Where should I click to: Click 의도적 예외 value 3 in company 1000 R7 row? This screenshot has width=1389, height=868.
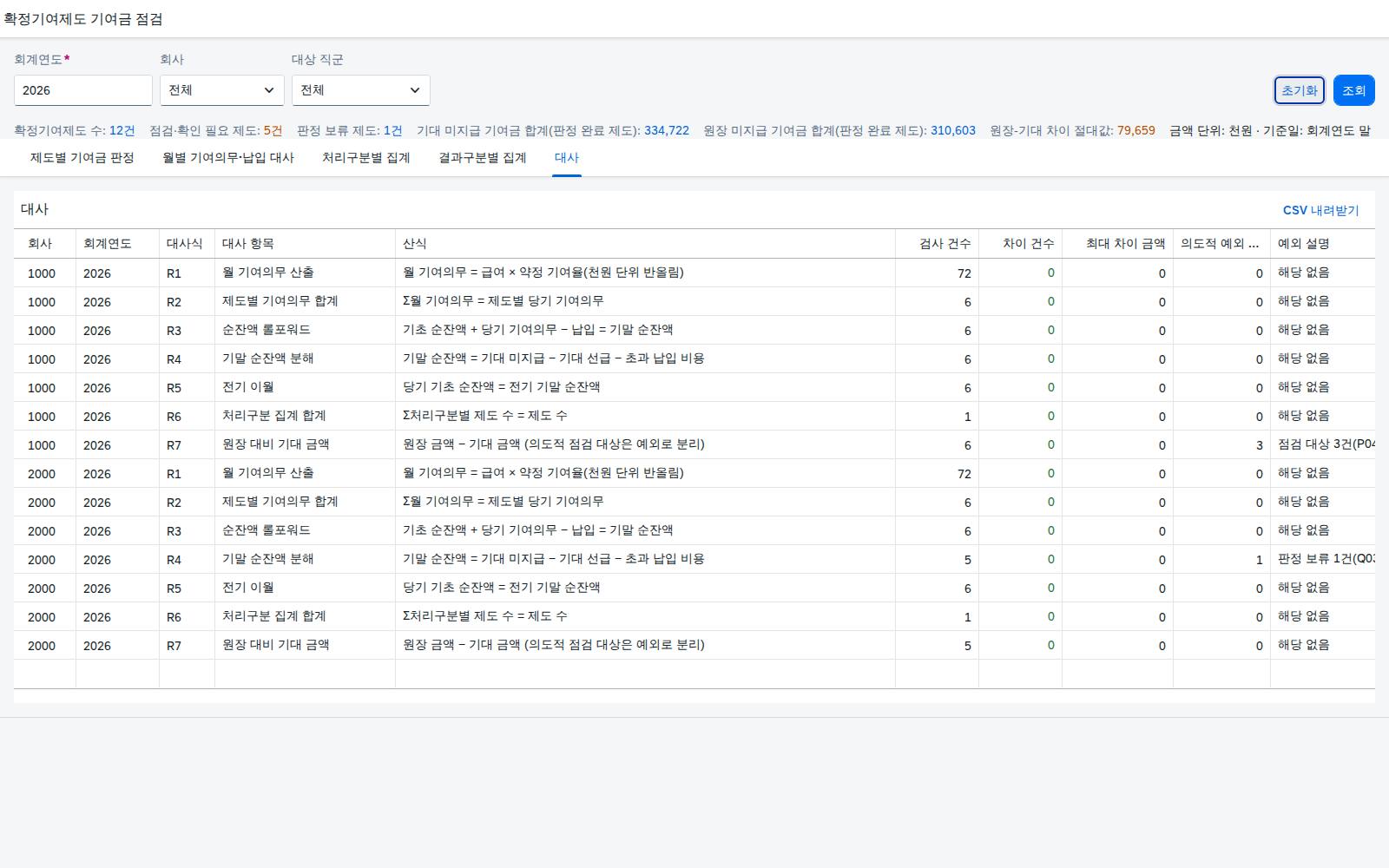click(x=1260, y=445)
